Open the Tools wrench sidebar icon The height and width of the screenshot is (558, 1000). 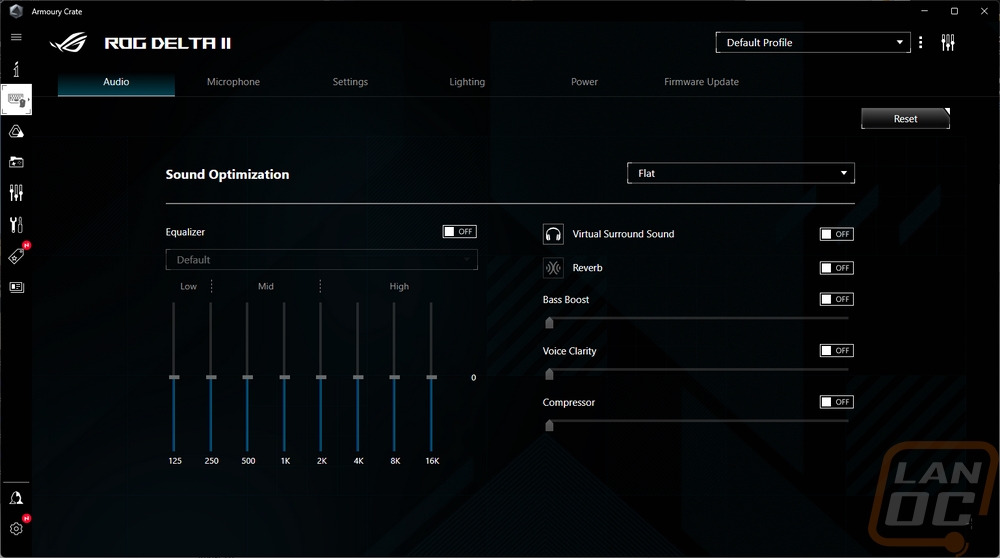click(16, 224)
